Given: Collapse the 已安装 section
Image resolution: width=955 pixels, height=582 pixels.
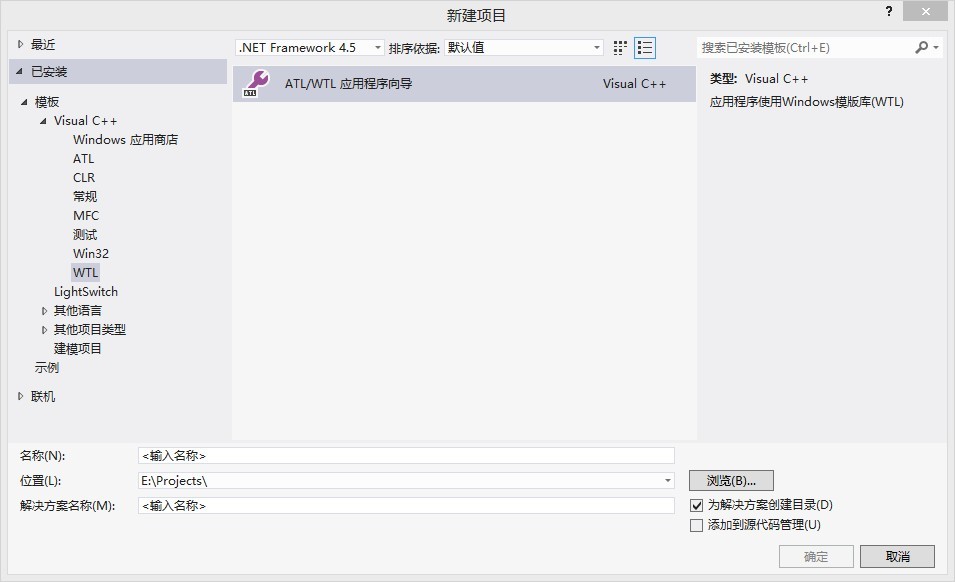Looking at the screenshot, I should pos(19,71).
